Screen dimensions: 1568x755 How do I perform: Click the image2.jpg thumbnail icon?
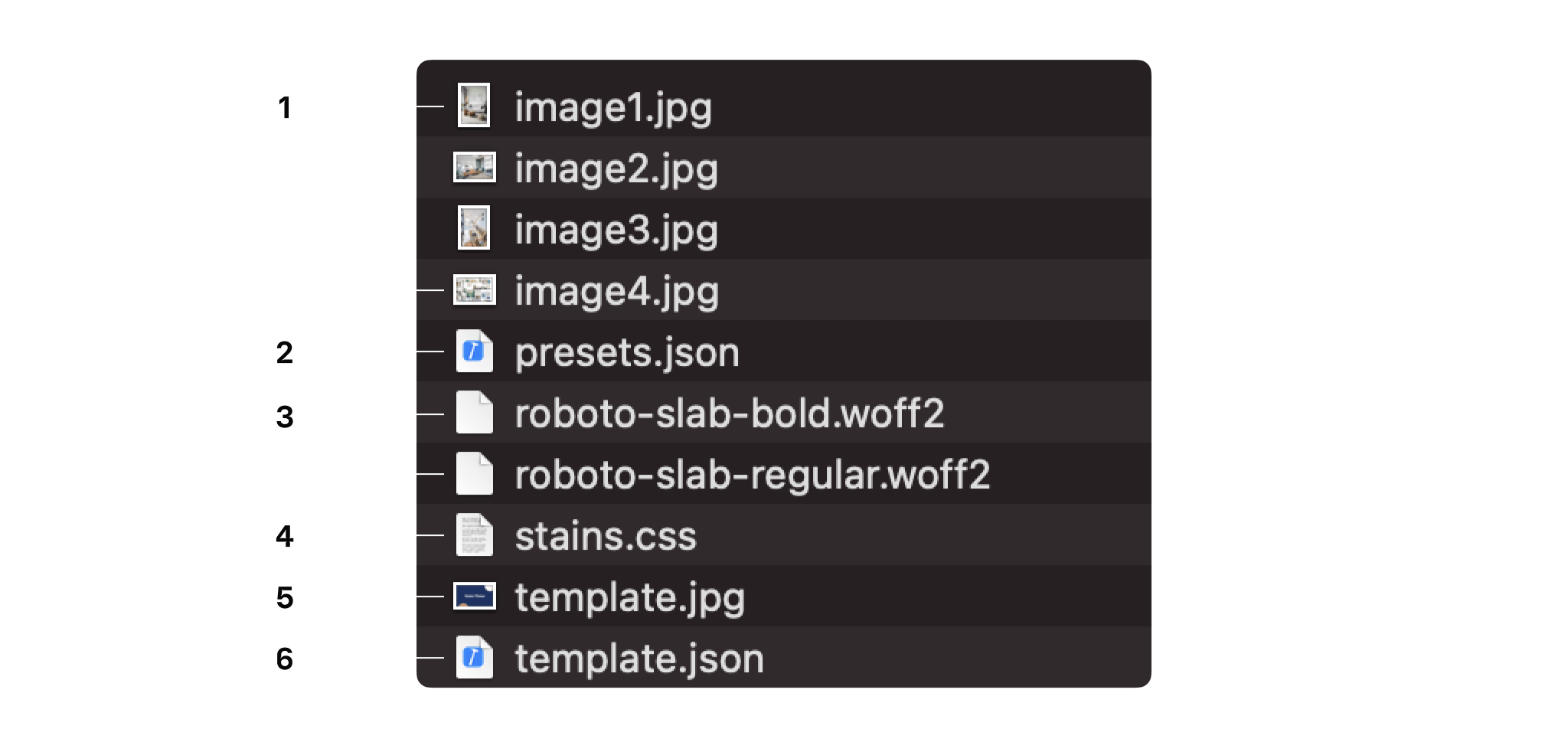coord(474,168)
